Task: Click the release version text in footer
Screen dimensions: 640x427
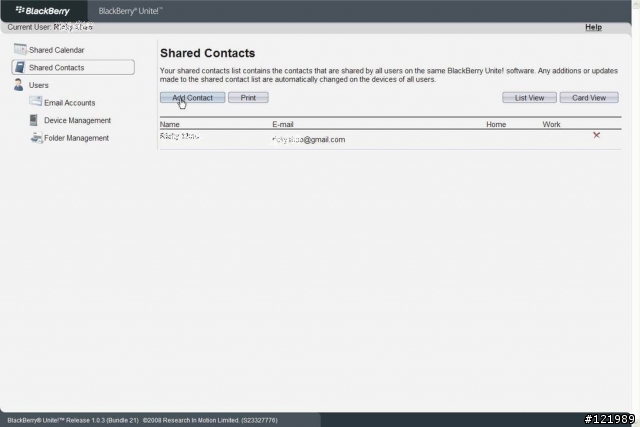Action: pyautogui.click(x=73, y=420)
